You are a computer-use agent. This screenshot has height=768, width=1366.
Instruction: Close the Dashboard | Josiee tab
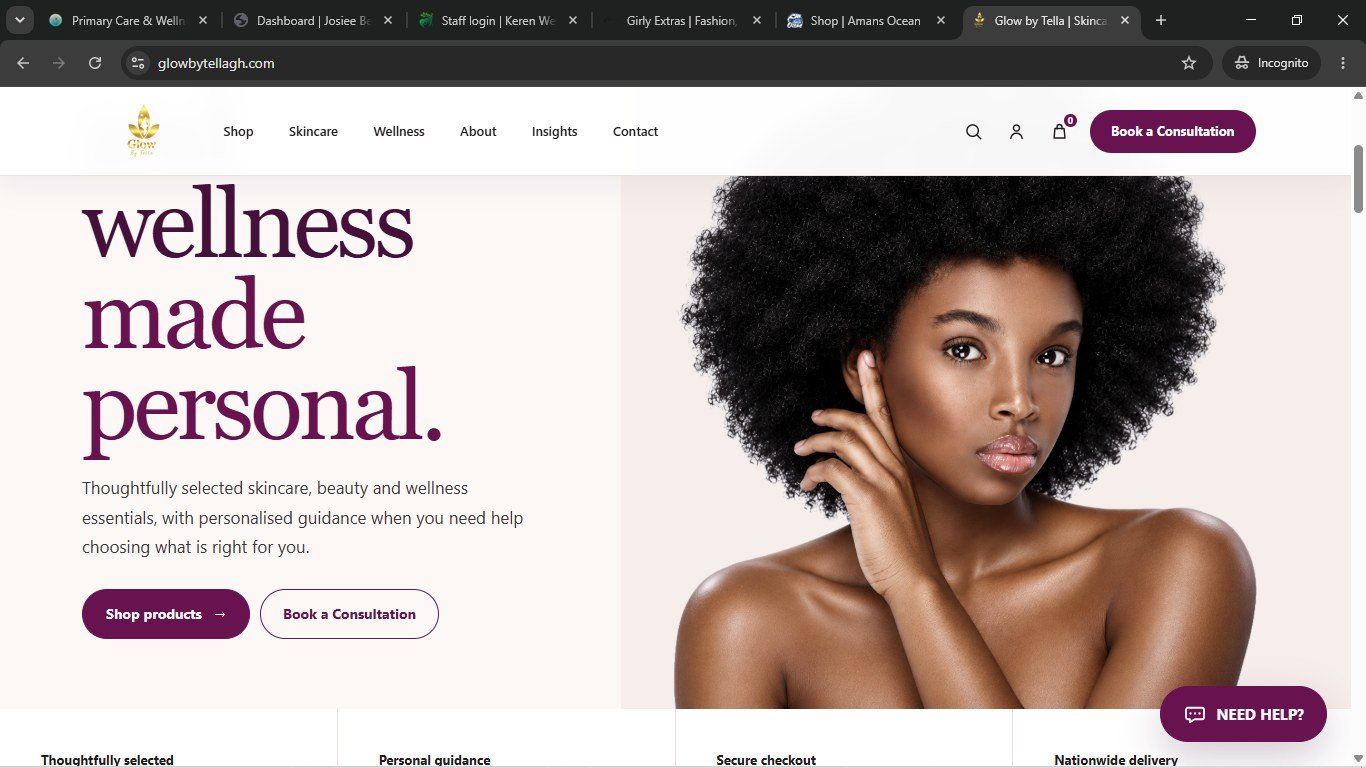click(x=388, y=20)
